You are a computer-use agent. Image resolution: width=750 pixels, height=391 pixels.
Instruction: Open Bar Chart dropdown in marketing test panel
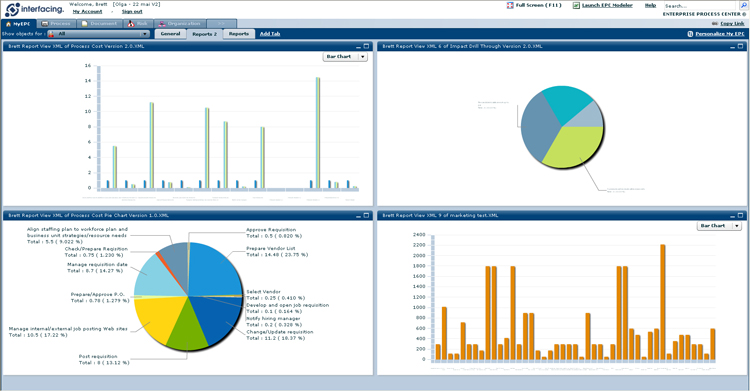pos(719,226)
